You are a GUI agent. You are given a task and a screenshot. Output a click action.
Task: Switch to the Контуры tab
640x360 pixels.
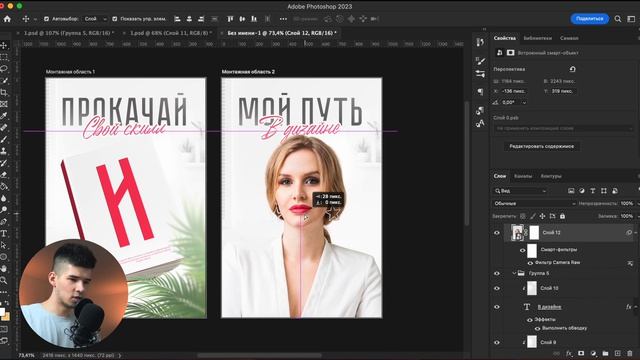551,176
